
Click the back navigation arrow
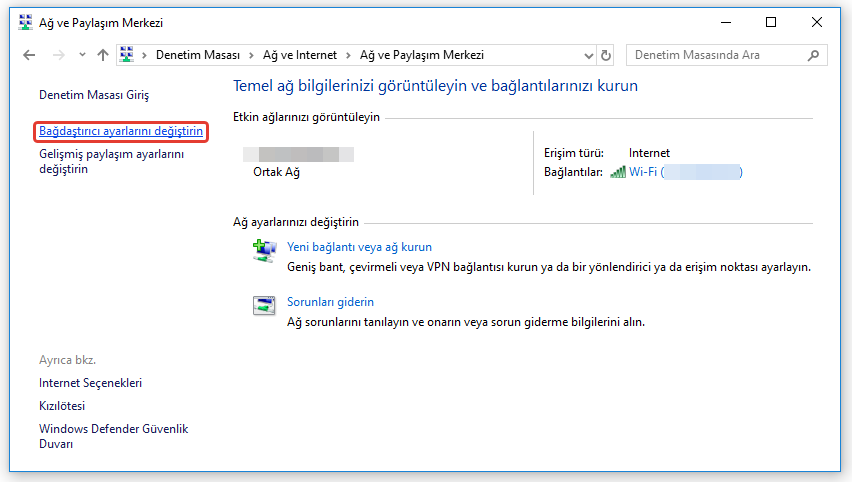[x=28, y=56]
